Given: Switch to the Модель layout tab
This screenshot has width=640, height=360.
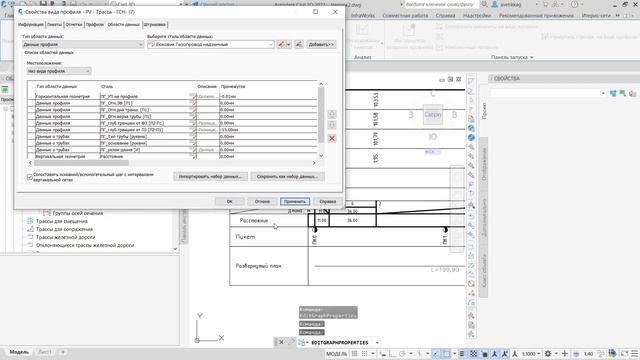Looking at the screenshot, I should pos(19,352).
